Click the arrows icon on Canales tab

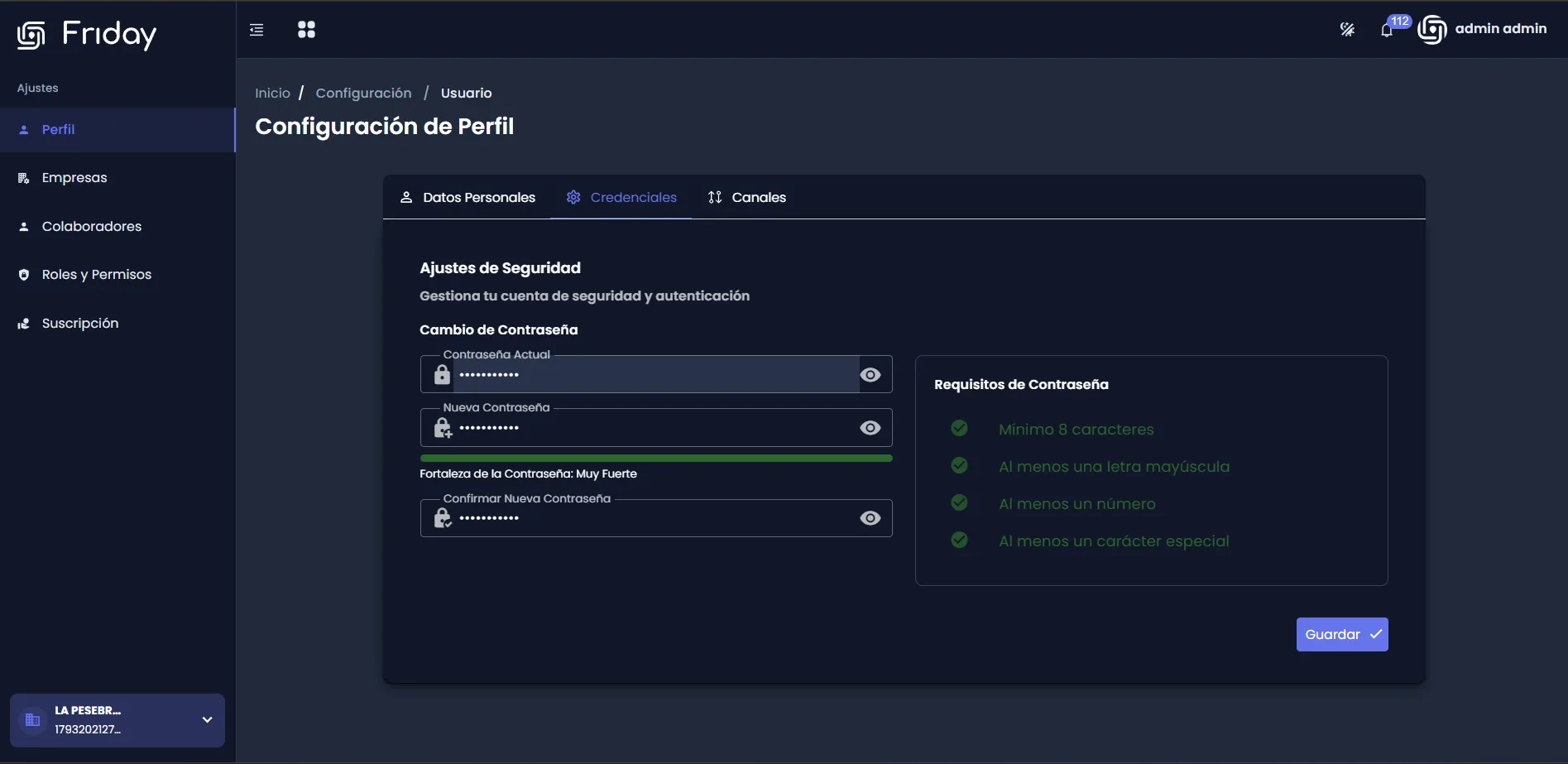pos(715,197)
